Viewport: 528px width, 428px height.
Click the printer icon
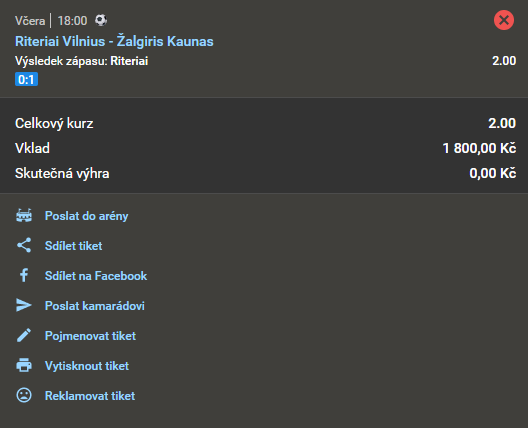tap(24, 365)
